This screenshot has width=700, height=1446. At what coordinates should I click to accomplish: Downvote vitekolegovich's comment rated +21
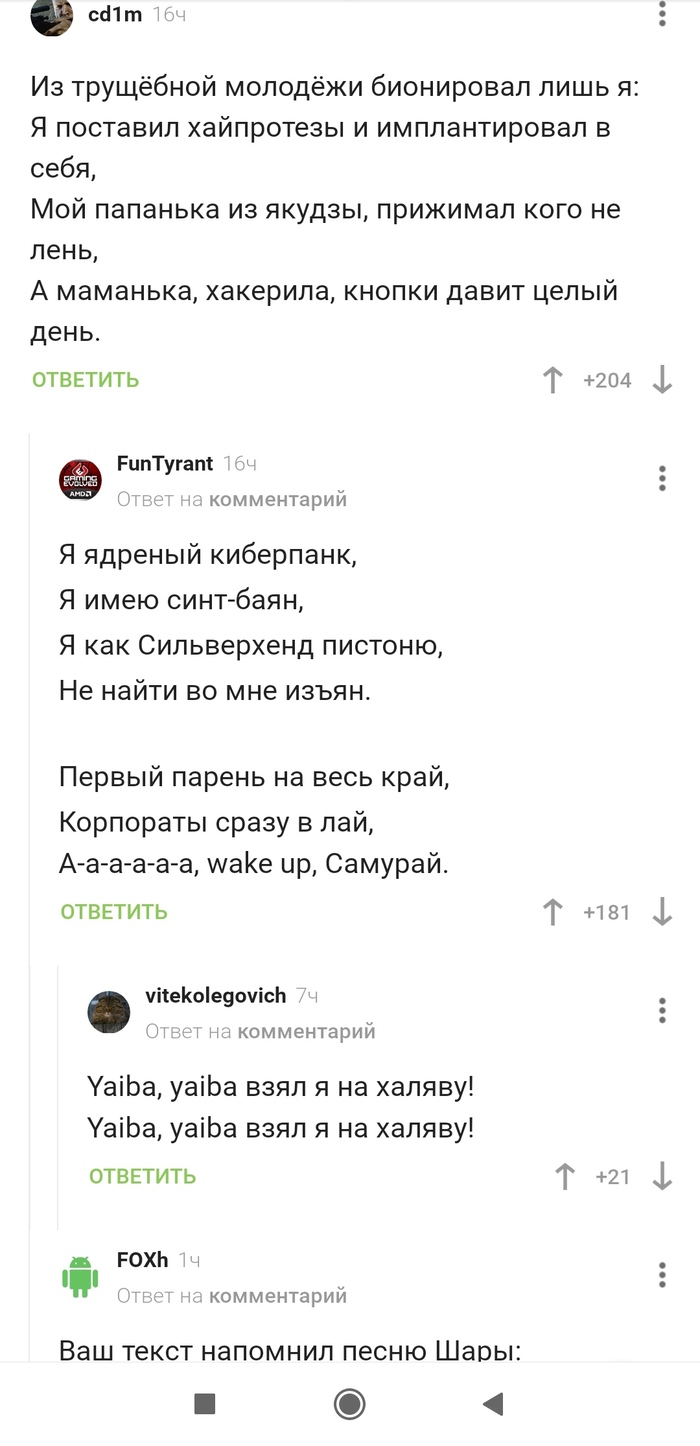pos(662,1177)
